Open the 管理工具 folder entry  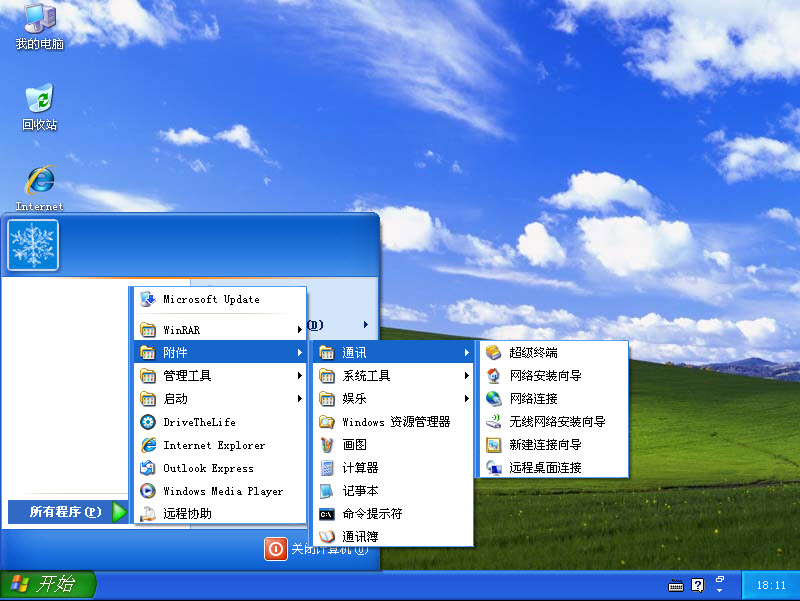tap(220, 375)
